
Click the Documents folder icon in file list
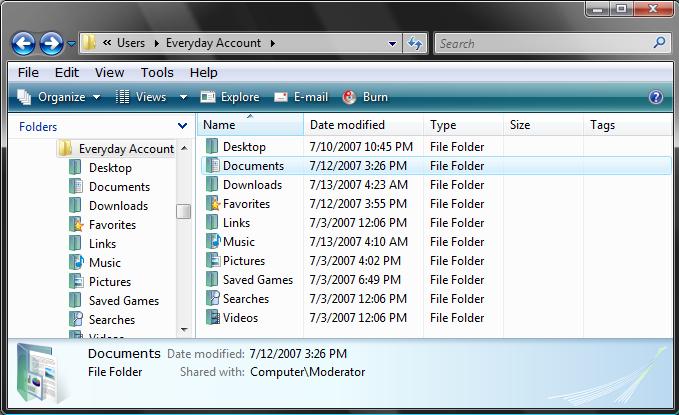pos(212,165)
